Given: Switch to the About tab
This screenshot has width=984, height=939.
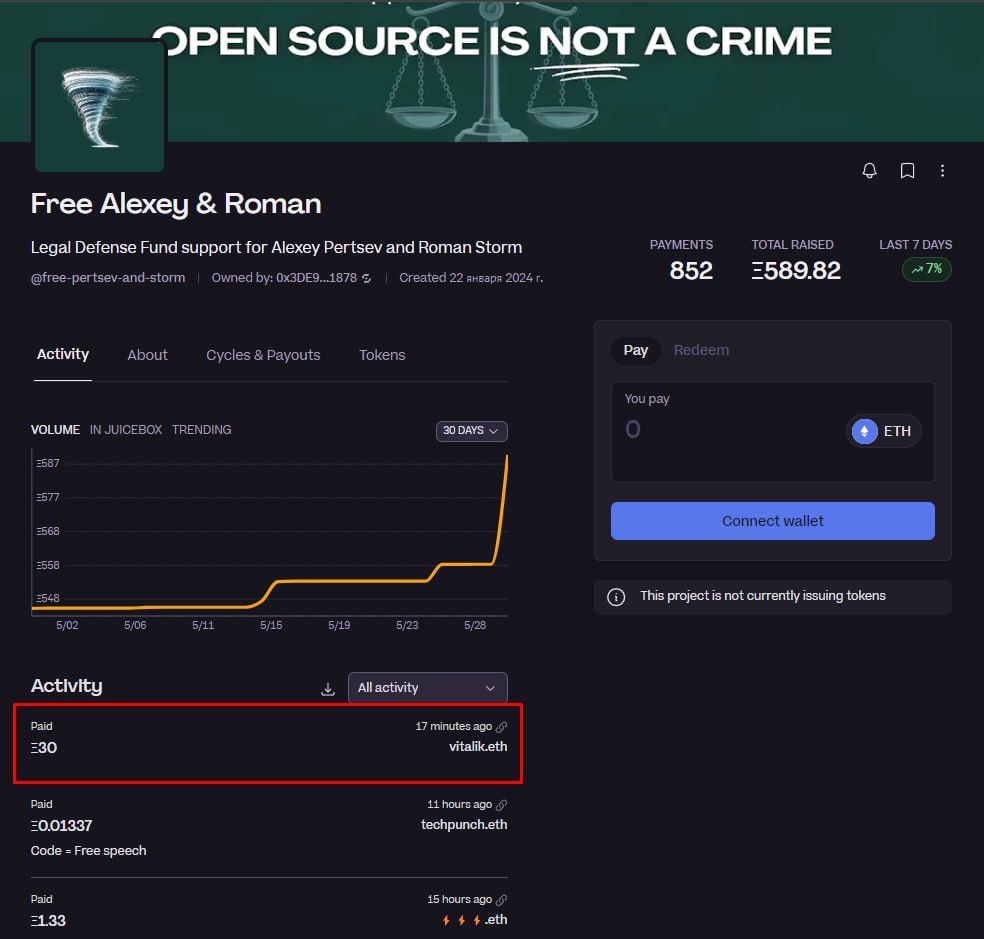Looking at the screenshot, I should [x=147, y=355].
